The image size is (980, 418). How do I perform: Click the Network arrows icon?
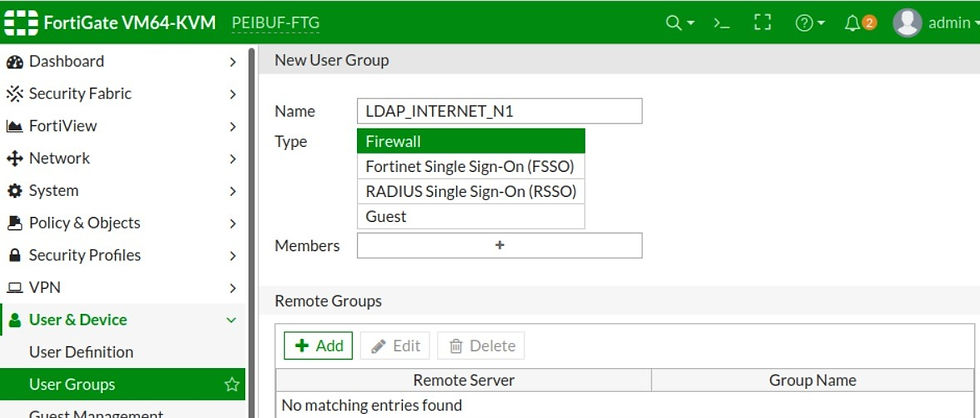[14, 159]
